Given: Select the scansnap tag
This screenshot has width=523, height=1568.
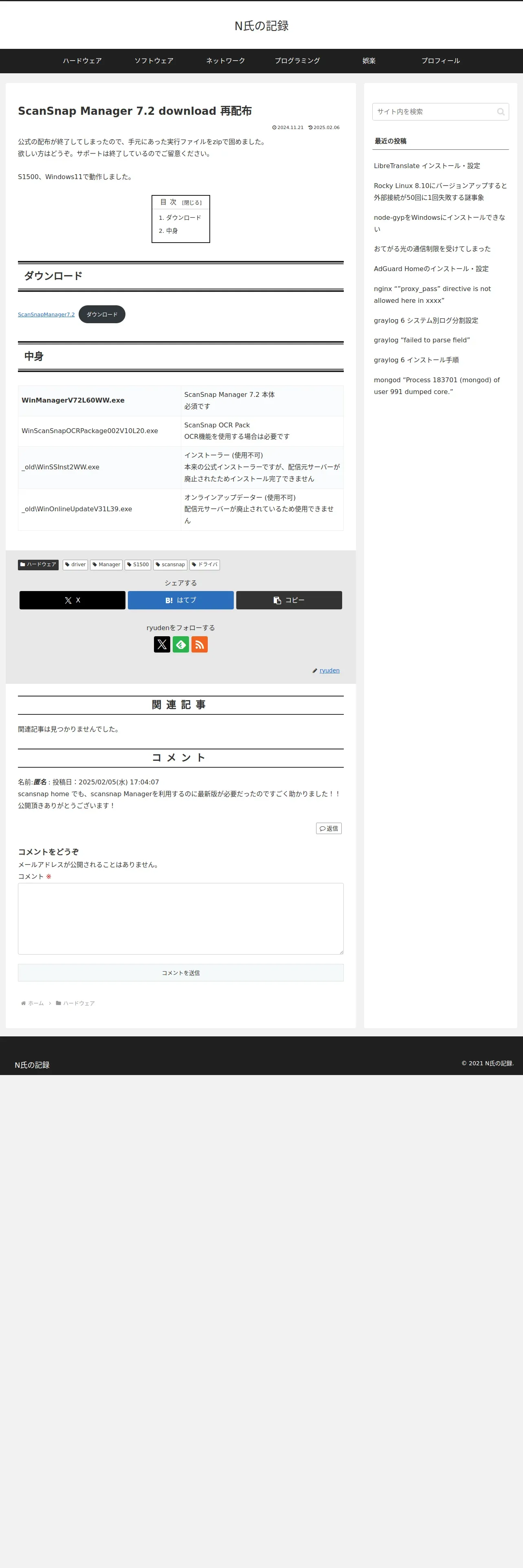Looking at the screenshot, I should click(x=171, y=565).
